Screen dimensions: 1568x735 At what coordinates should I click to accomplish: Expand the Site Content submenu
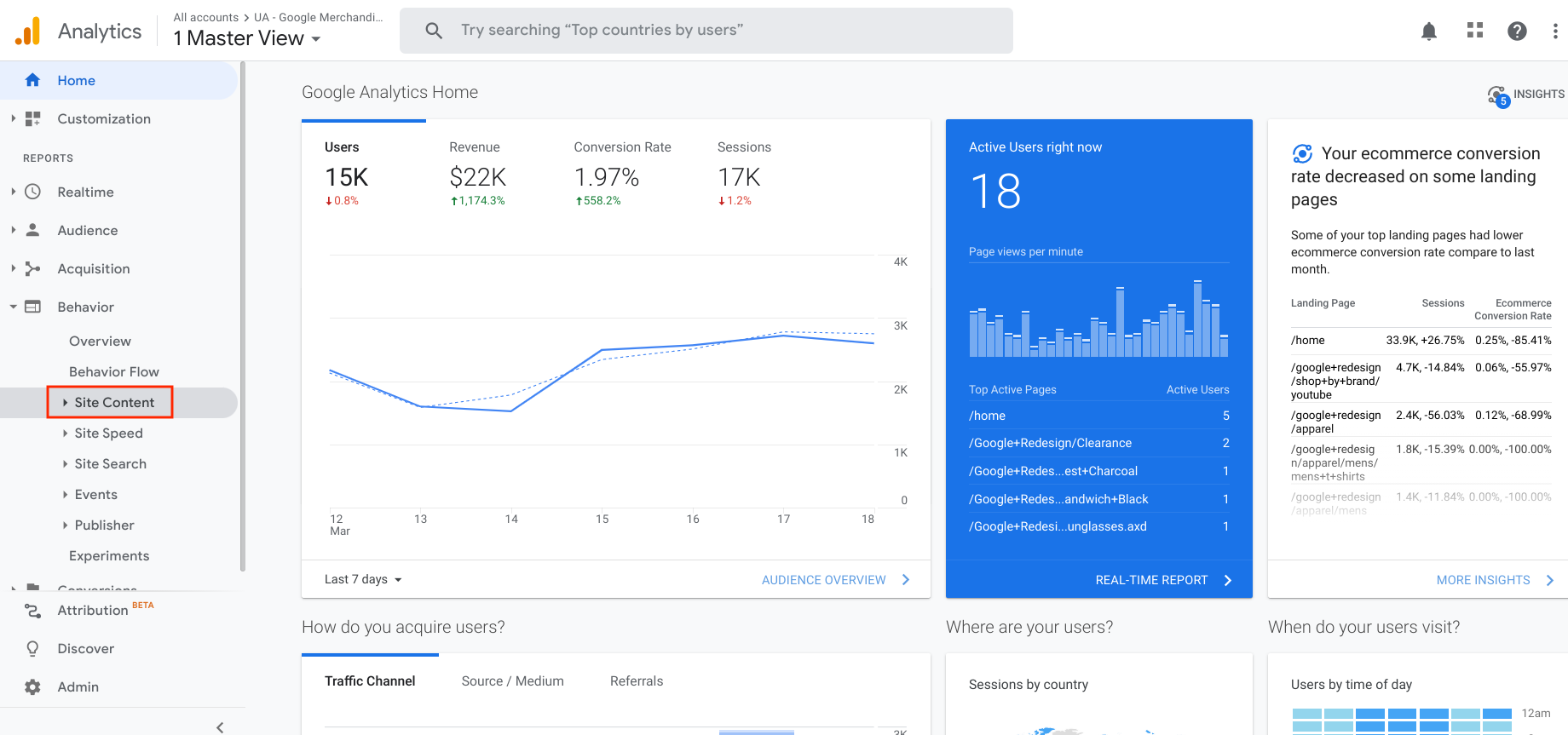[x=110, y=402]
